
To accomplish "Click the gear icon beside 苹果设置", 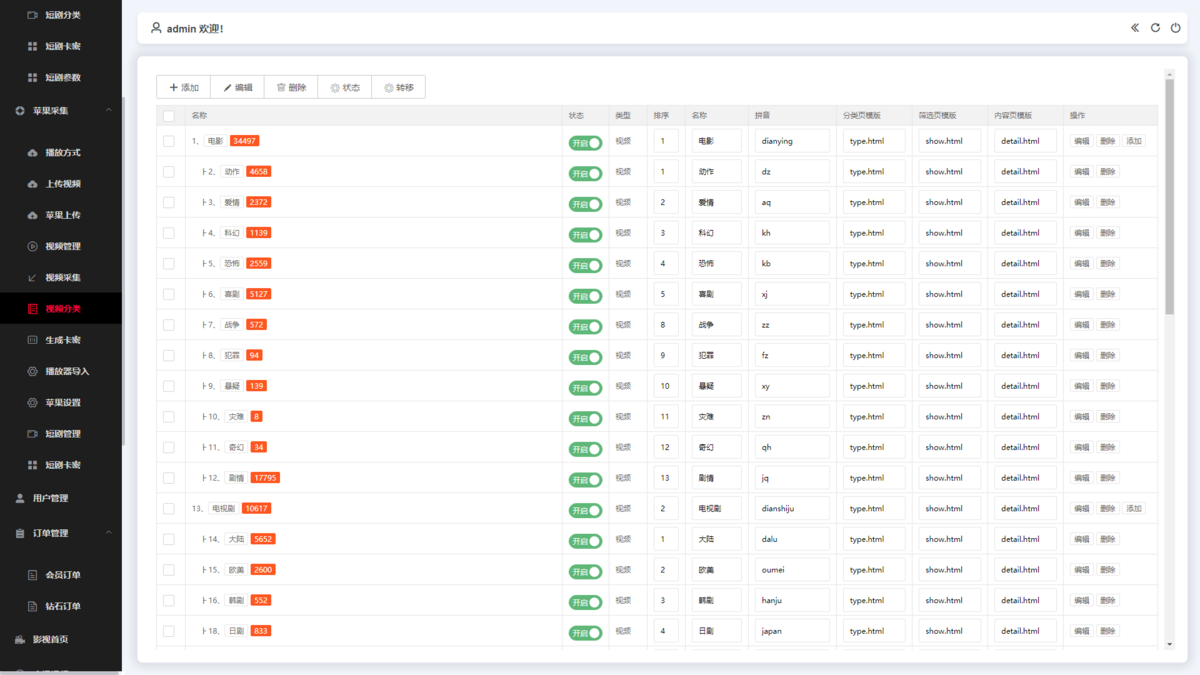I will tap(32, 402).
